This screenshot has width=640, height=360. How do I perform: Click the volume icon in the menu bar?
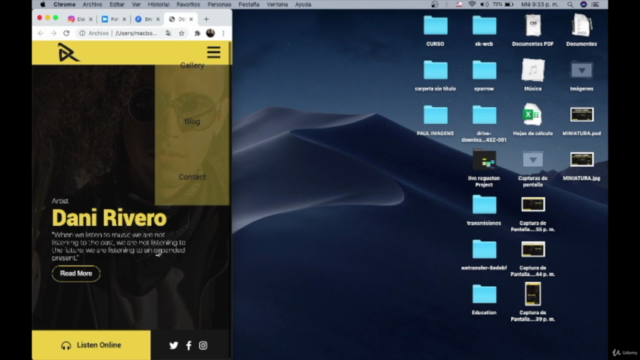click(484, 4)
